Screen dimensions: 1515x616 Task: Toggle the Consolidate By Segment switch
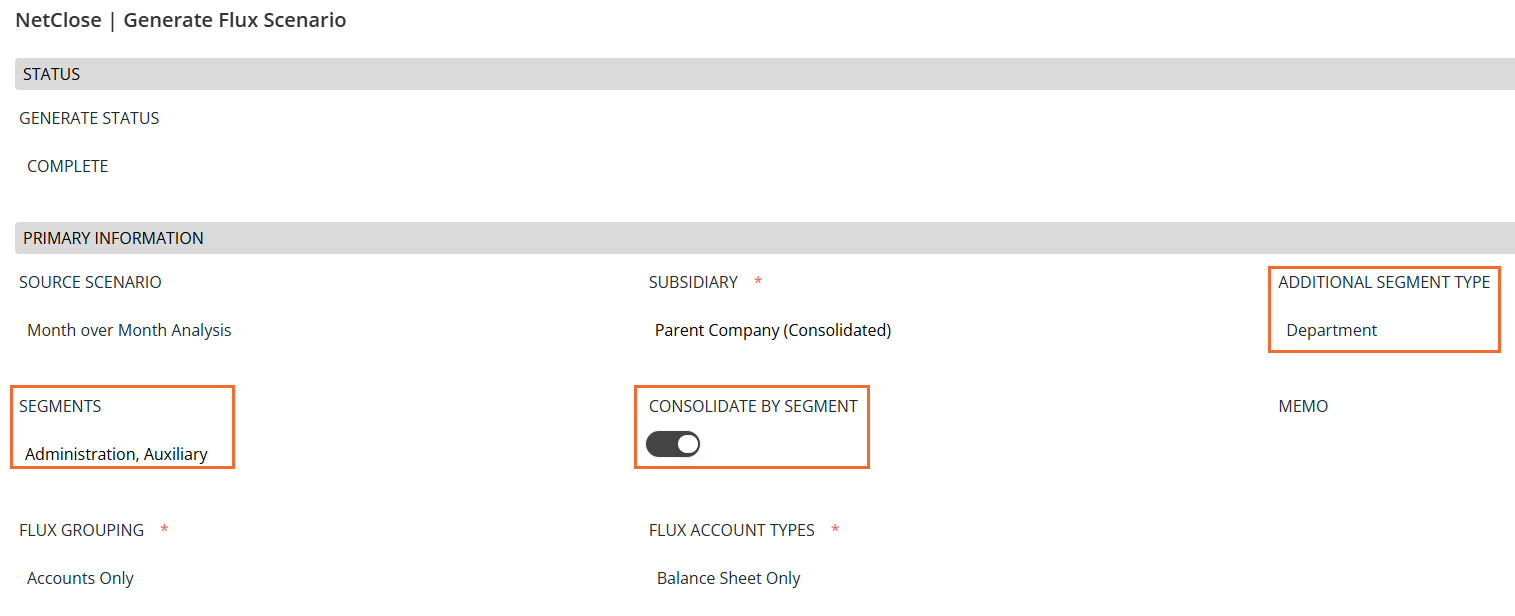click(673, 444)
